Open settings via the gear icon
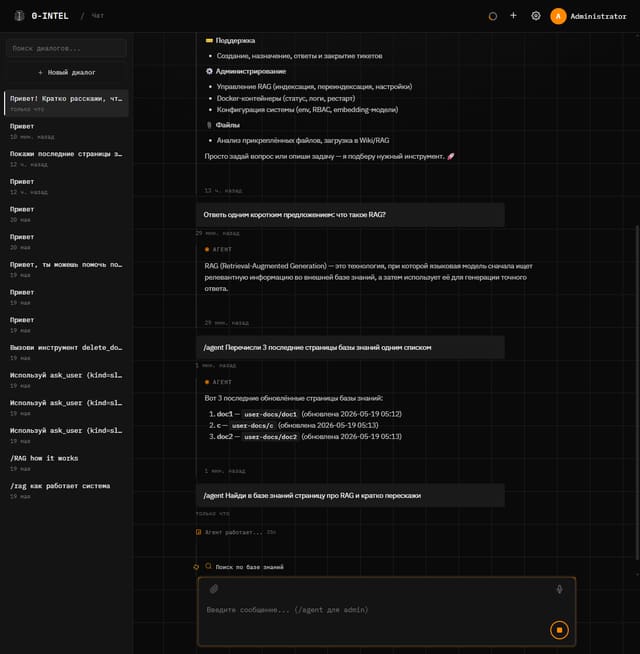Viewport: 640px width, 654px height. pos(536,16)
